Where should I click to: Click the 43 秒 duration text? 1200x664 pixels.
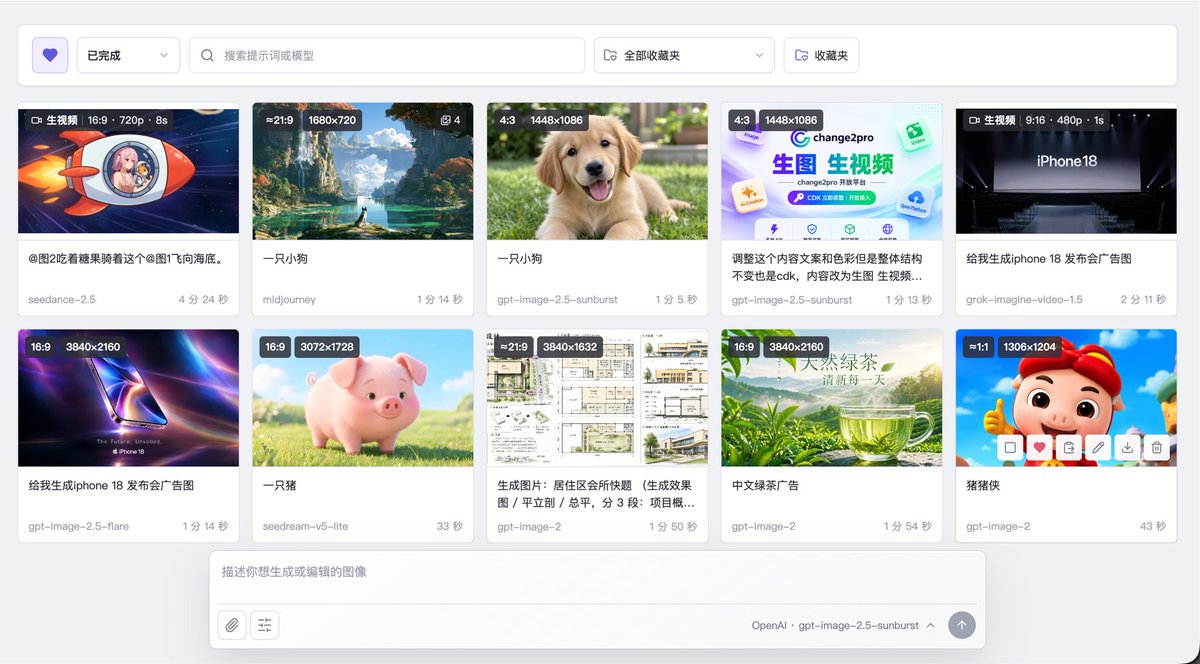point(1153,526)
